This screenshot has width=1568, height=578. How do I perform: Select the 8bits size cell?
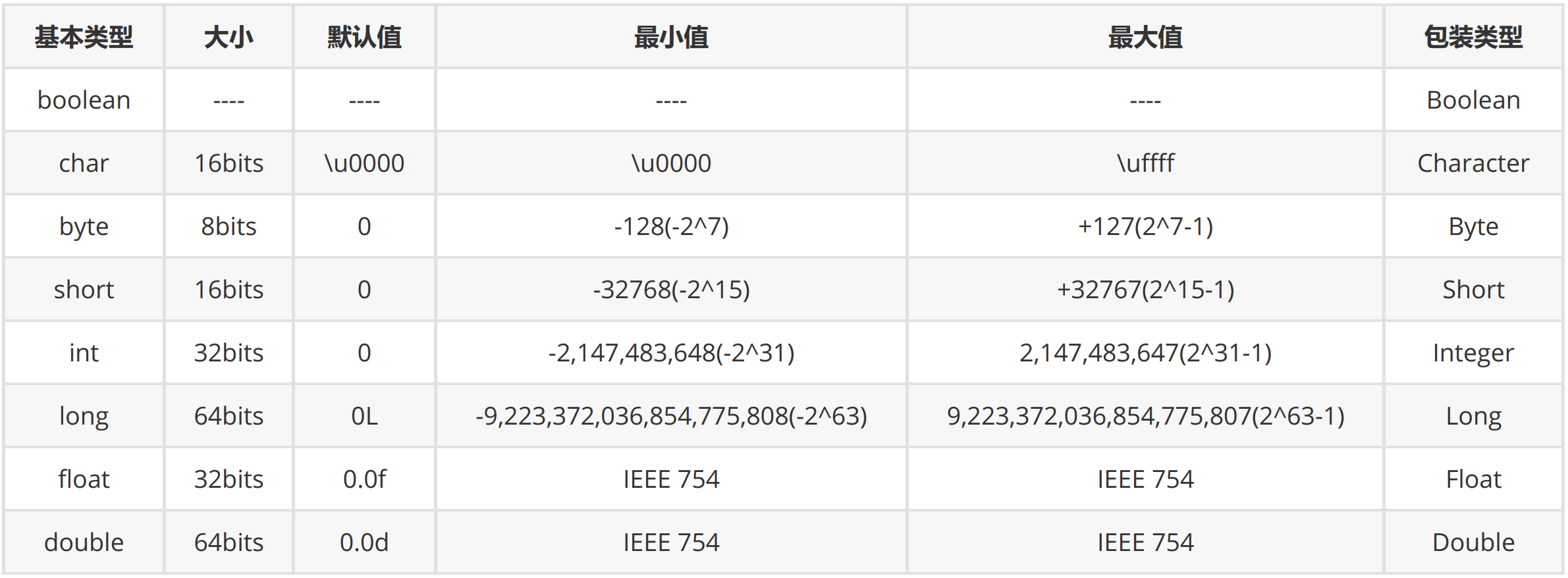229,226
